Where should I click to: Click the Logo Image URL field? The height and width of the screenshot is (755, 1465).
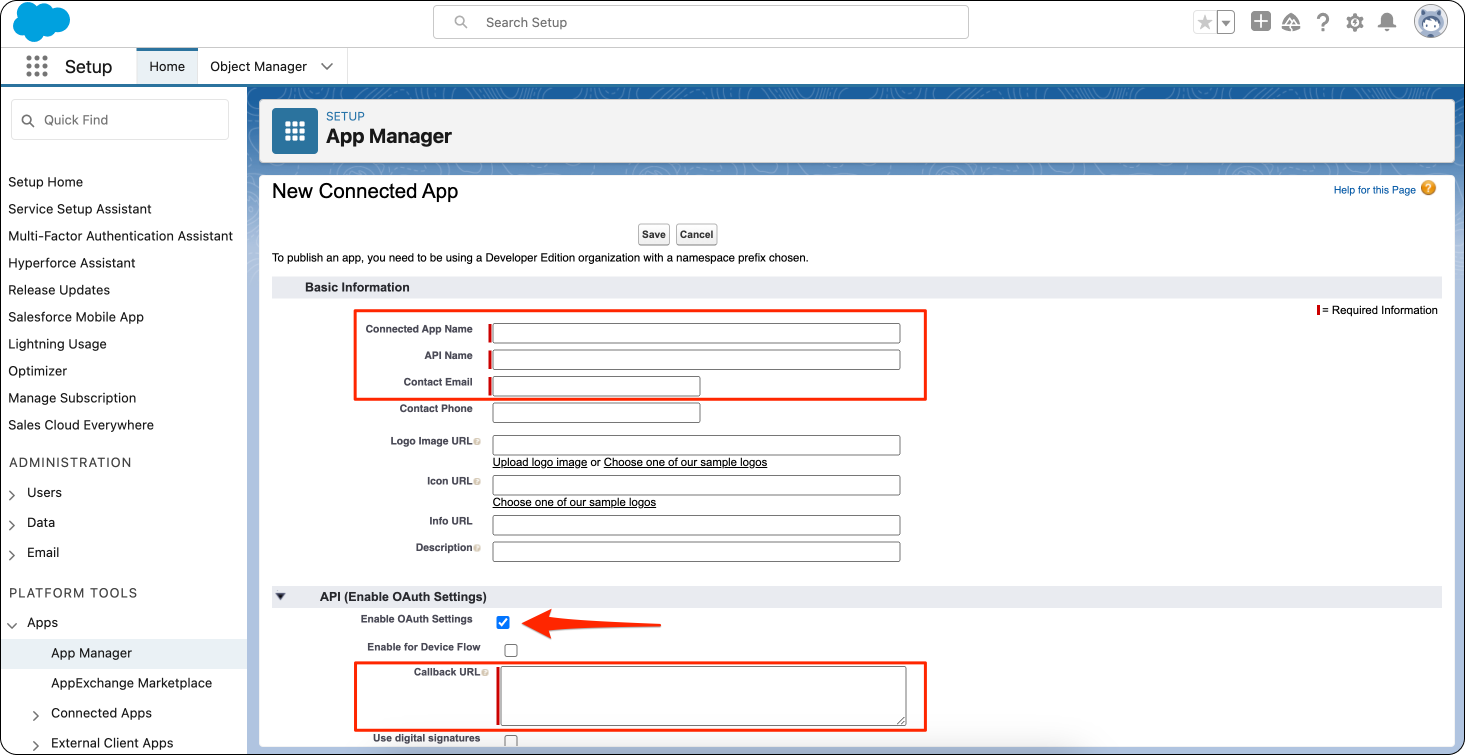coord(696,445)
